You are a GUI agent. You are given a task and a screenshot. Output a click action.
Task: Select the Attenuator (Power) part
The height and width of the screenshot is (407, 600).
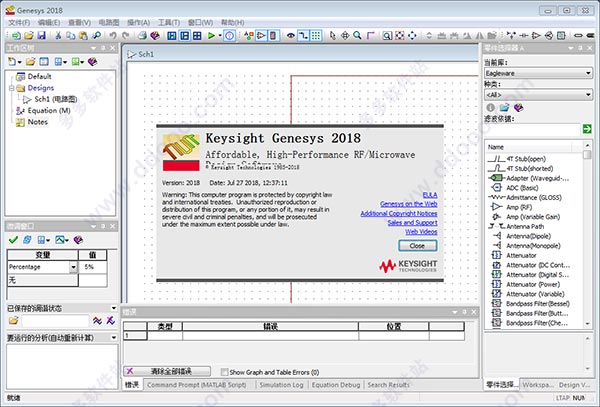point(533,284)
